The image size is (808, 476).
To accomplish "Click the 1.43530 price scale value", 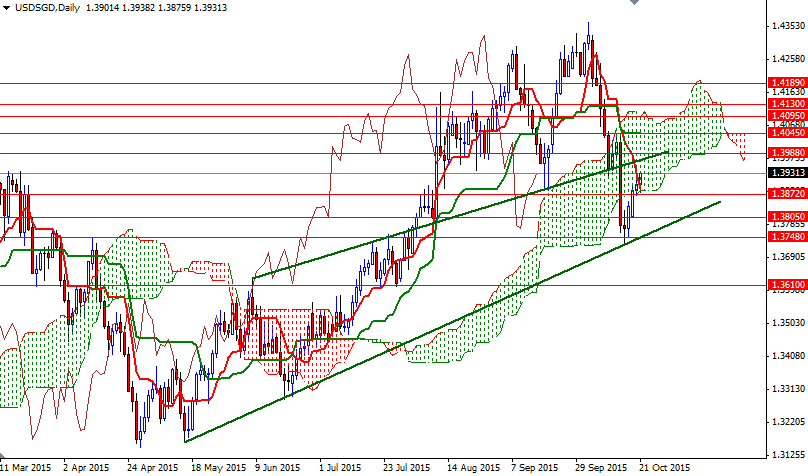I will [x=787, y=25].
